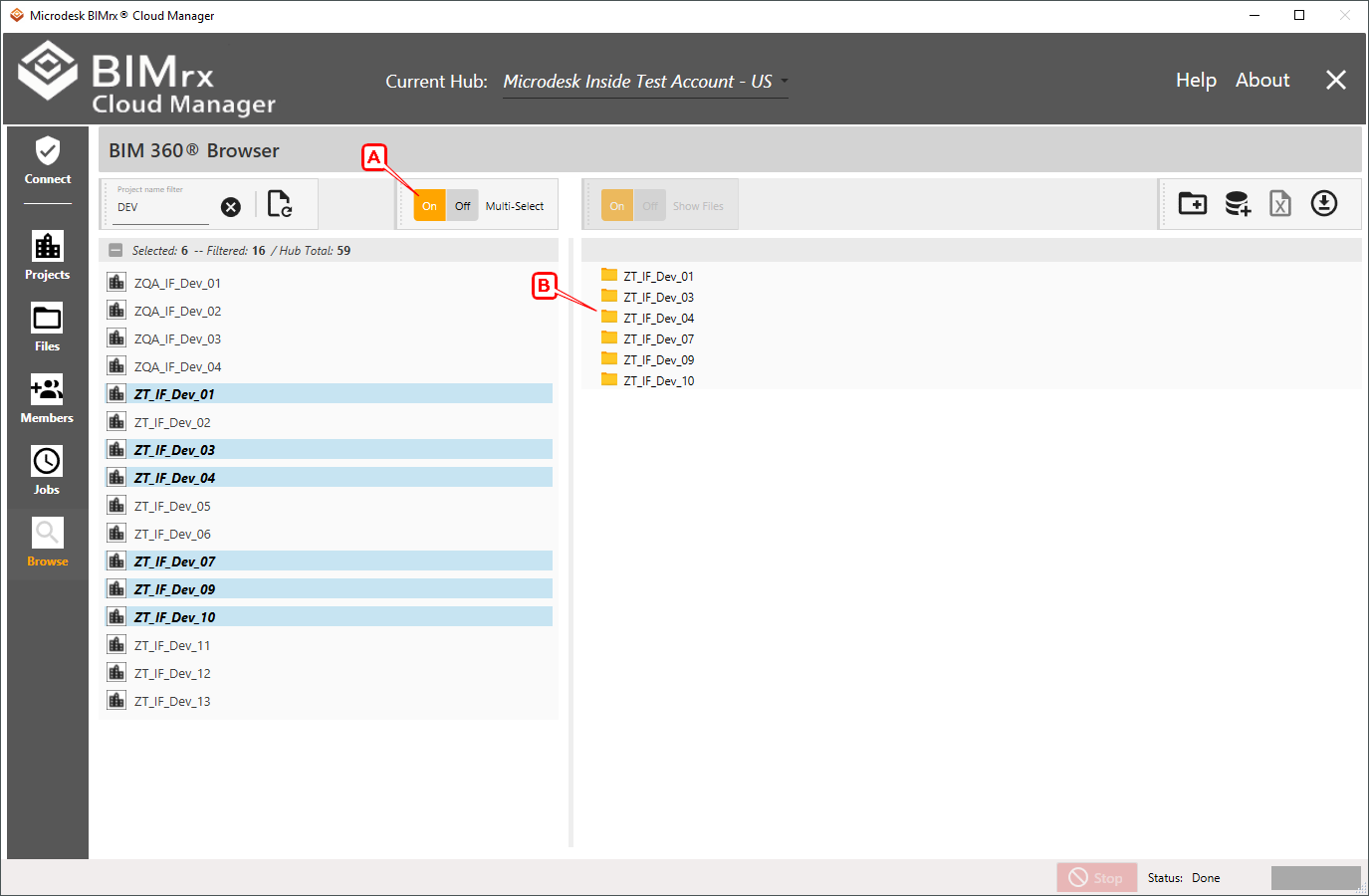Turn Show Files off
Image resolution: width=1369 pixels, height=896 pixels.
pyautogui.click(x=649, y=206)
